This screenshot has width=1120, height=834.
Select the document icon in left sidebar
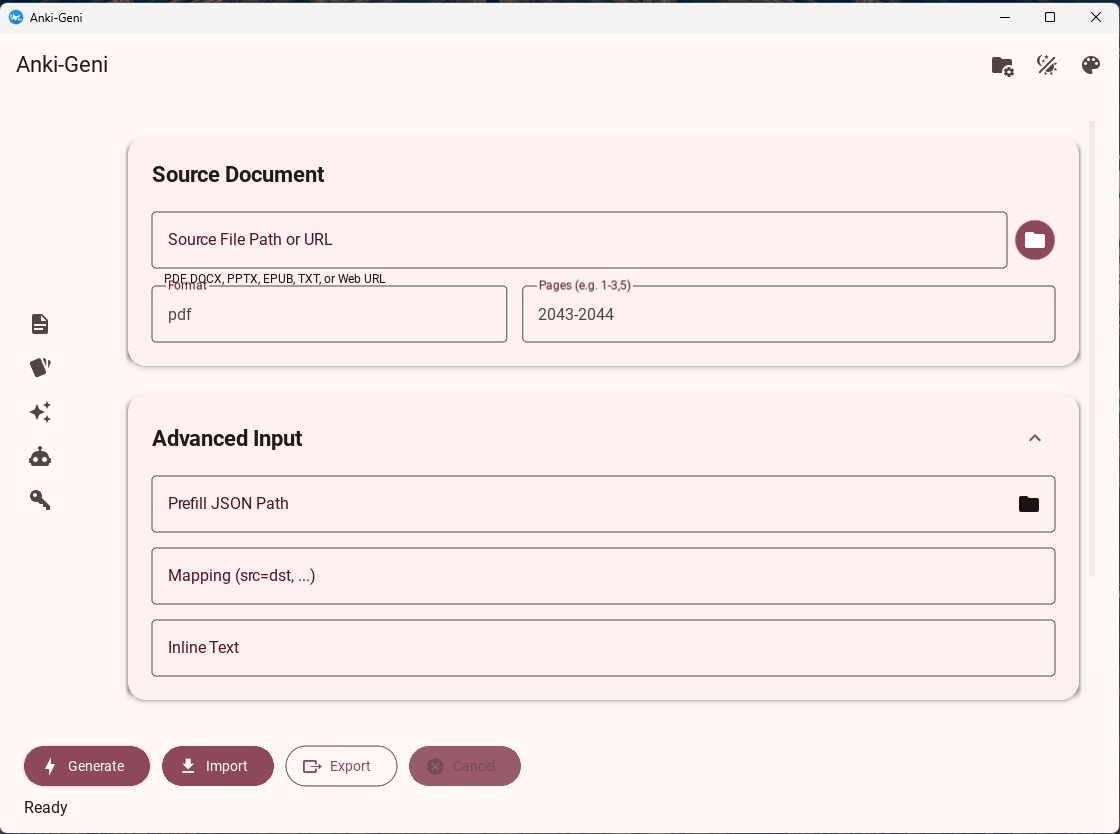pyautogui.click(x=40, y=324)
